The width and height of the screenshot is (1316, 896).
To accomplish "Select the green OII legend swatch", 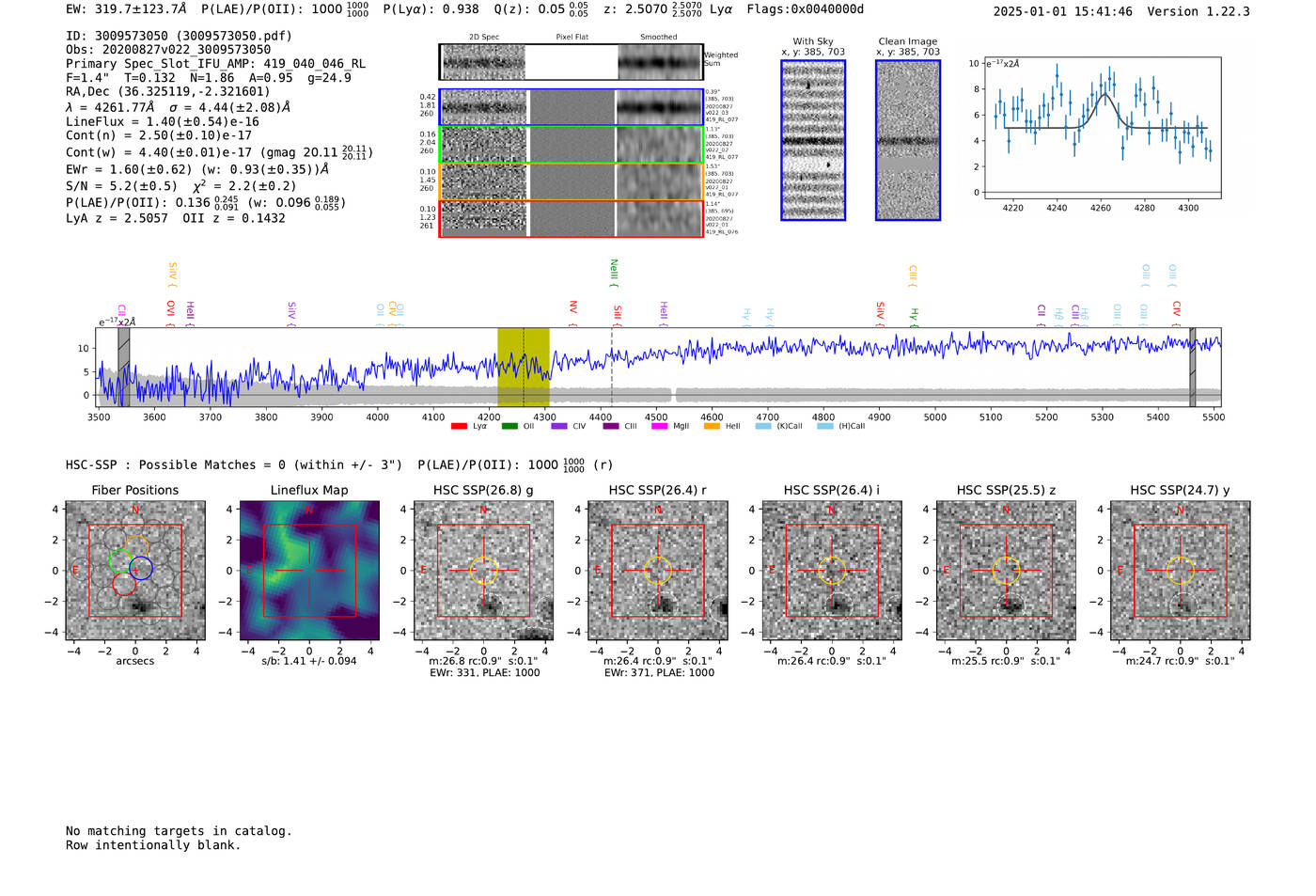I will tap(509, 426).
